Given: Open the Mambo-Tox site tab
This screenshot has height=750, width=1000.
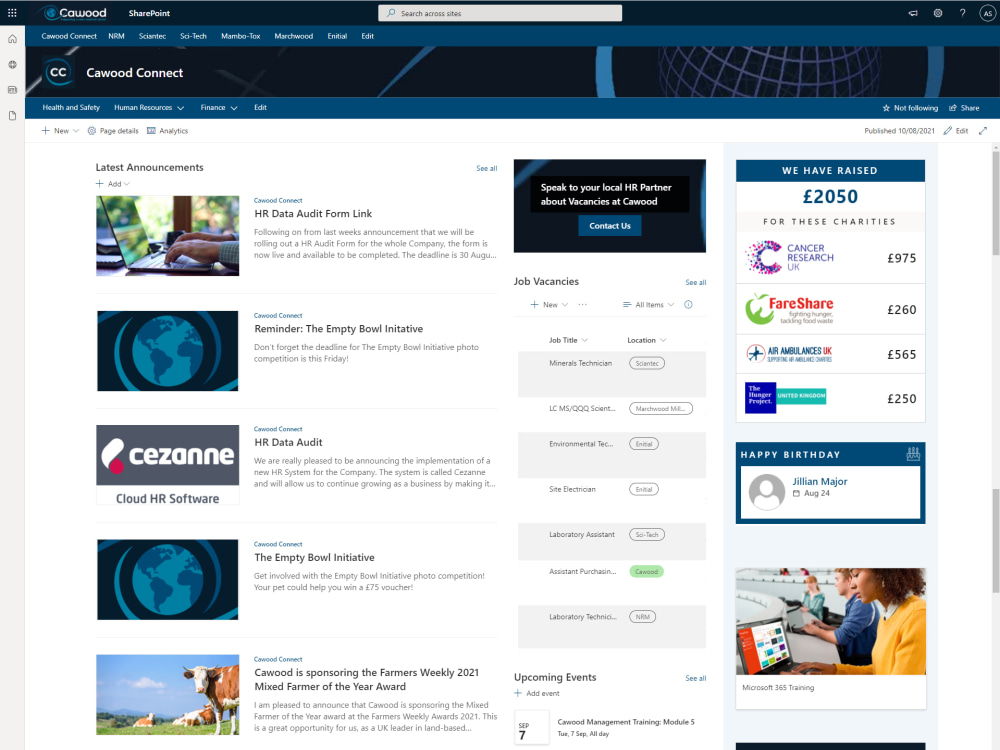Looking at the screenshot, I should (240, 36).
